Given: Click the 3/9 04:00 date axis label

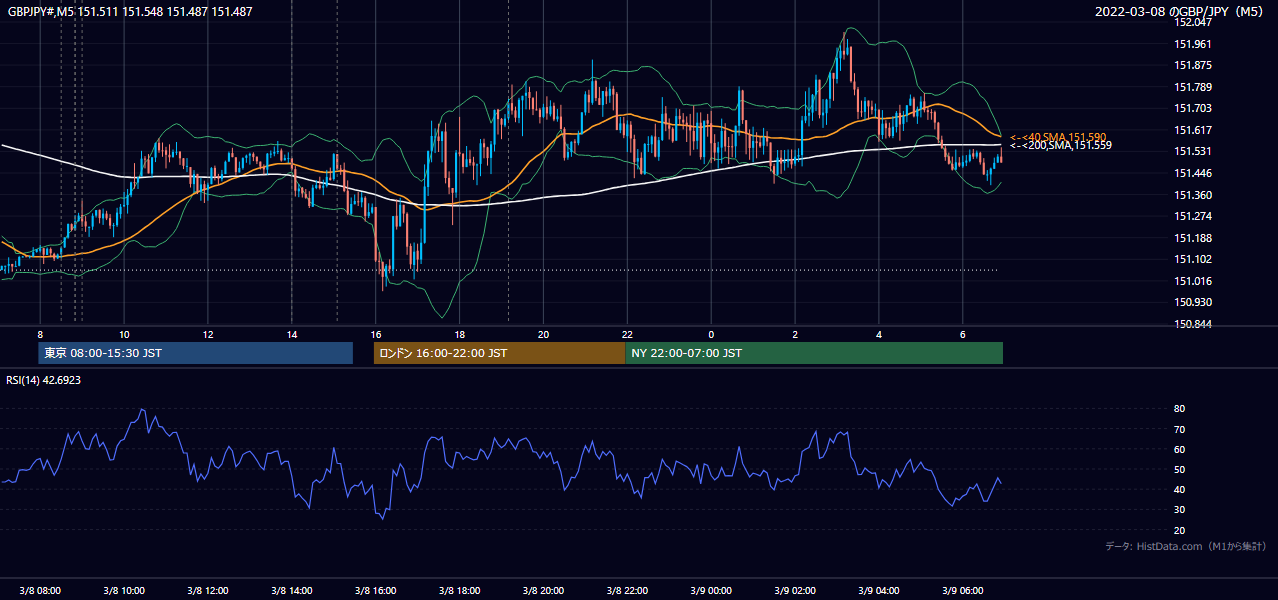Looking at the screenshot, I should (x=879, y=591).
